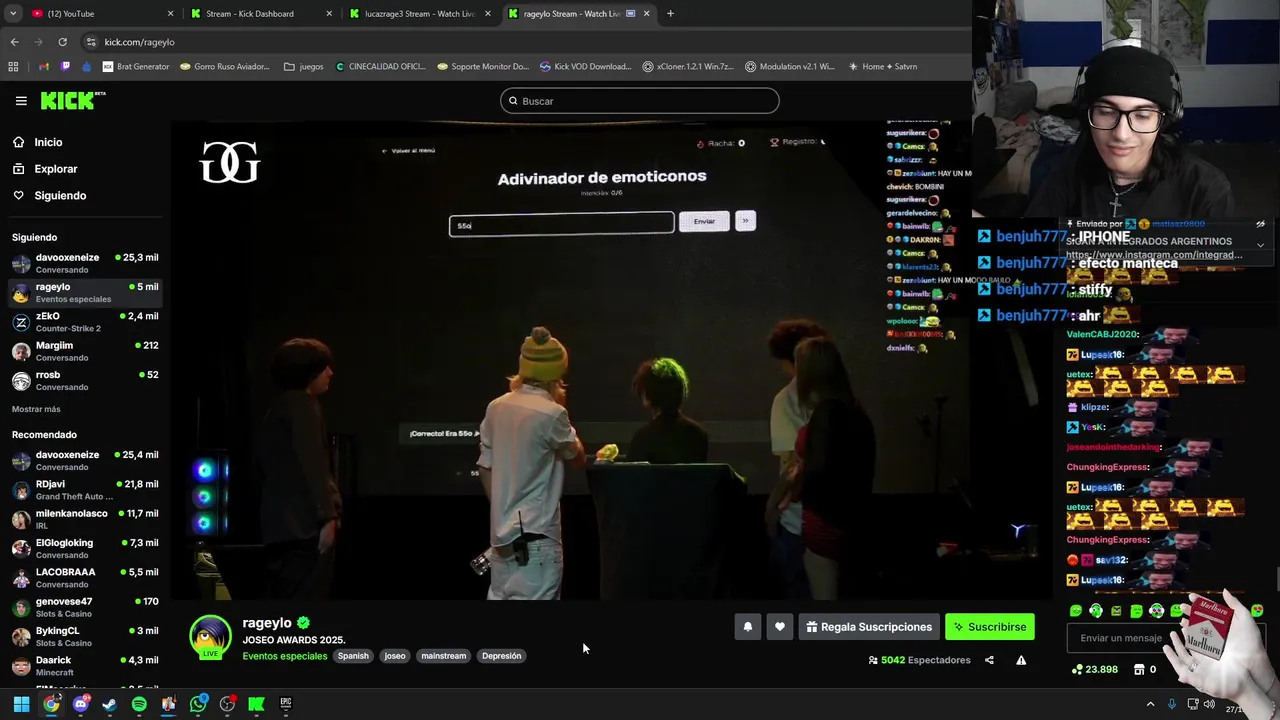View the 23.898 channel points balance

(1095, 670)
